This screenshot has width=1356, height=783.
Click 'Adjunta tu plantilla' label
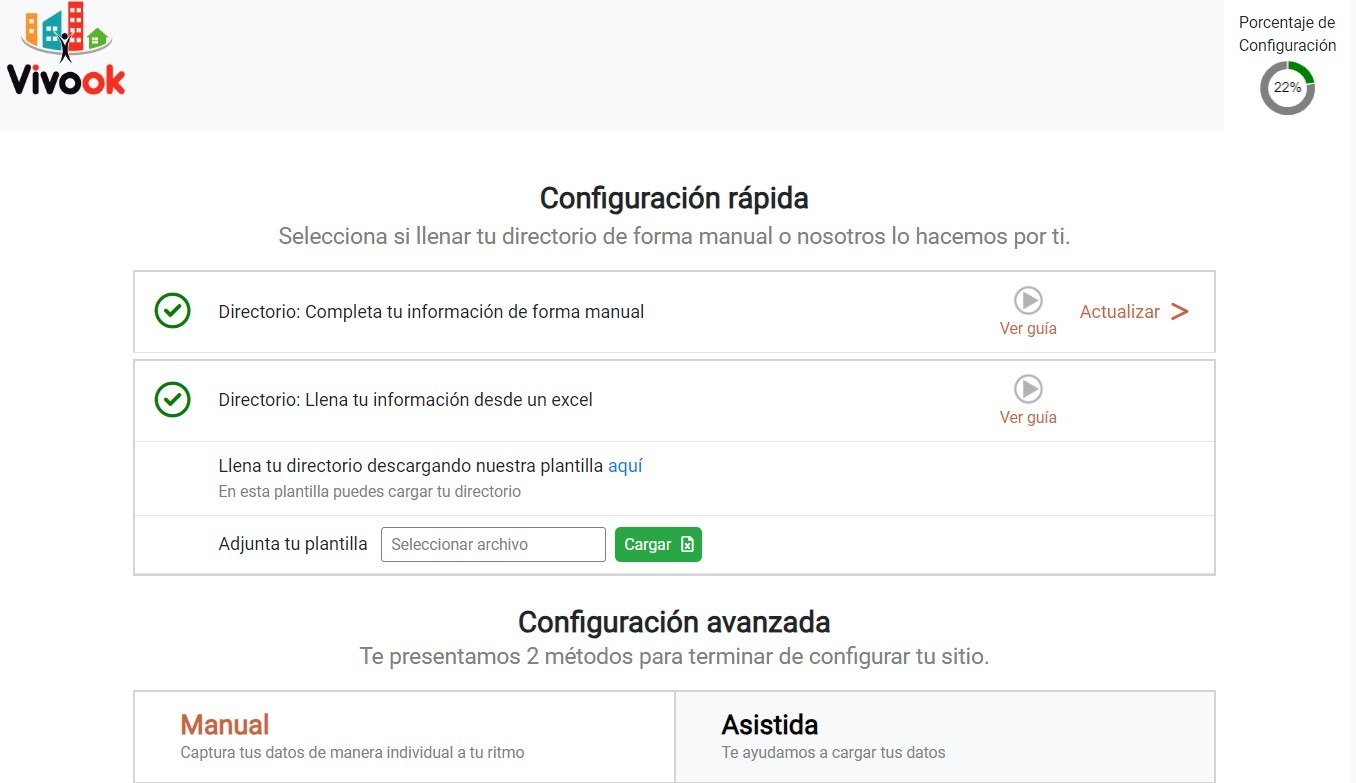click(293, 544)
